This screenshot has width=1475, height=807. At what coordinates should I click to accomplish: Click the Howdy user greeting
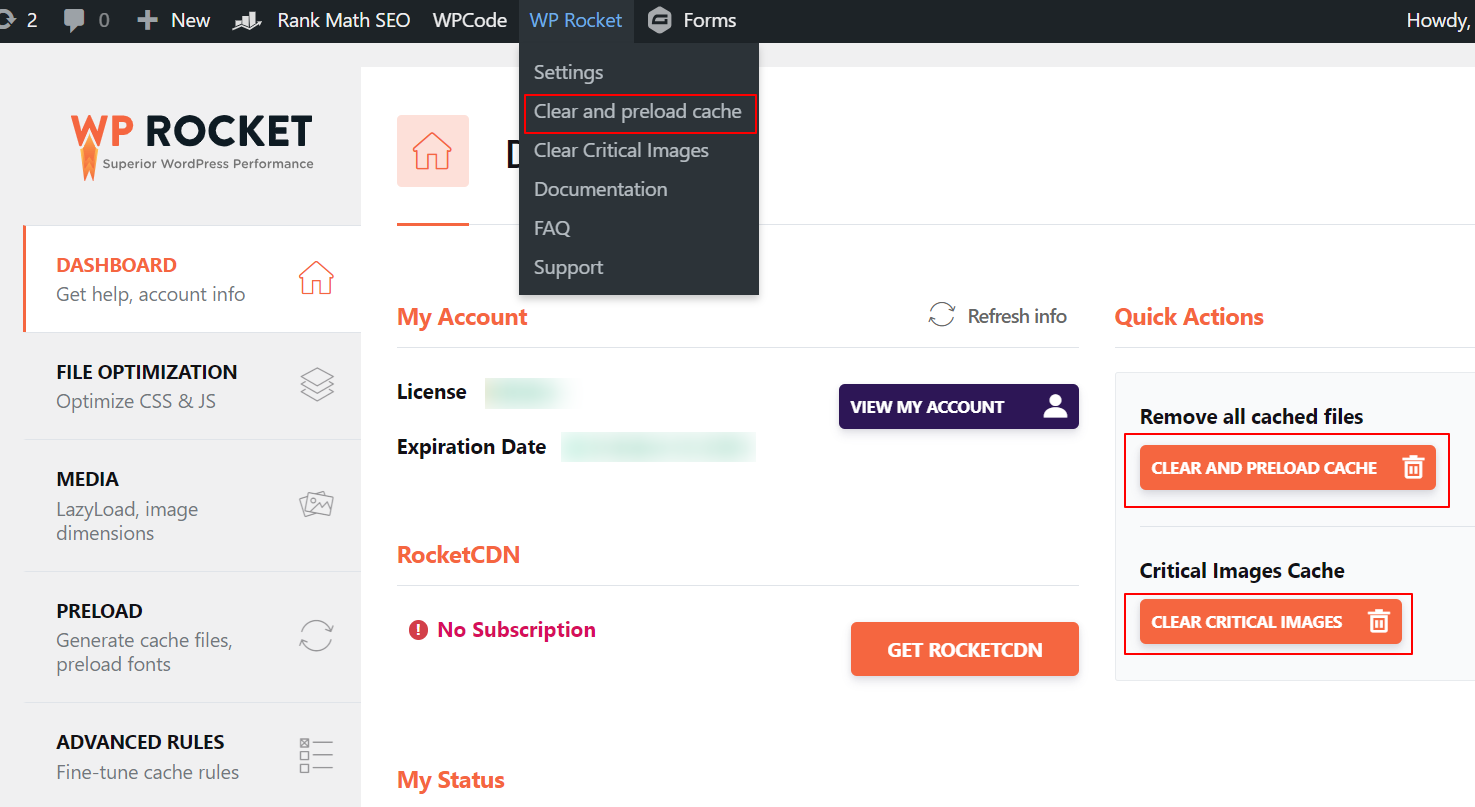(x=1440, y=20)
